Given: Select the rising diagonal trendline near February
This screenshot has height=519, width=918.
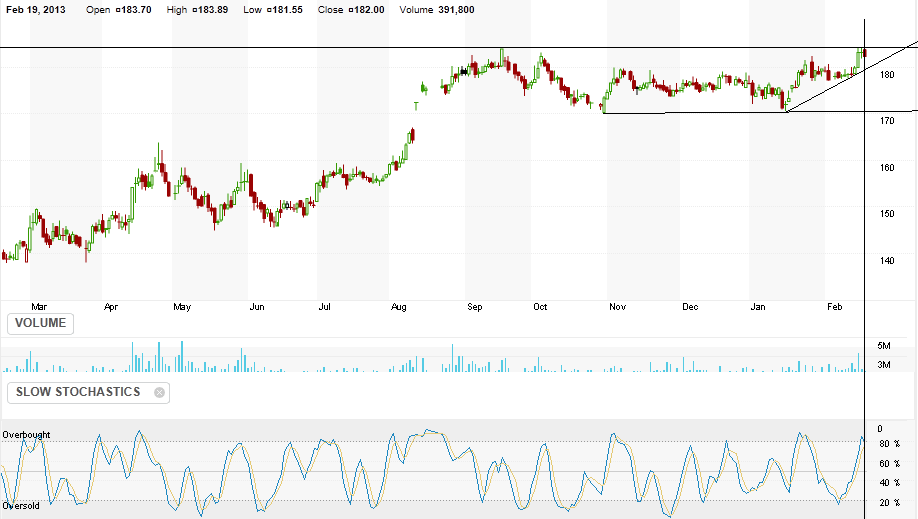Looking at the screenshot, I should pos(830,85).
